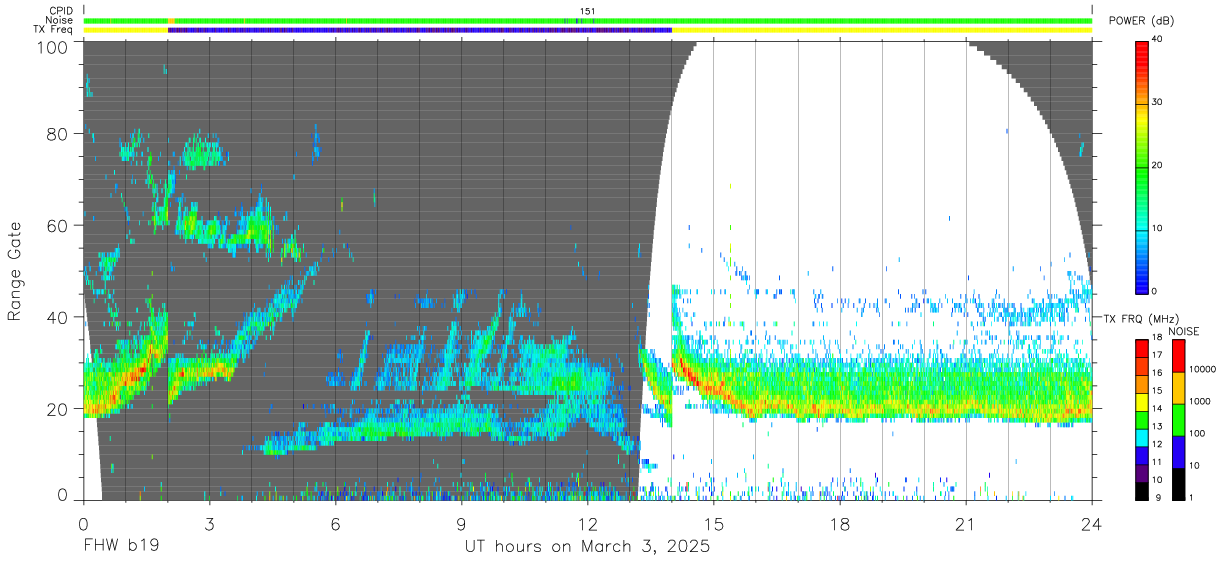This screenshot has width=1228, height=567.
Task: Click the yellow 14 MHz frequency swatch
Action: [x=1143, y=403]
